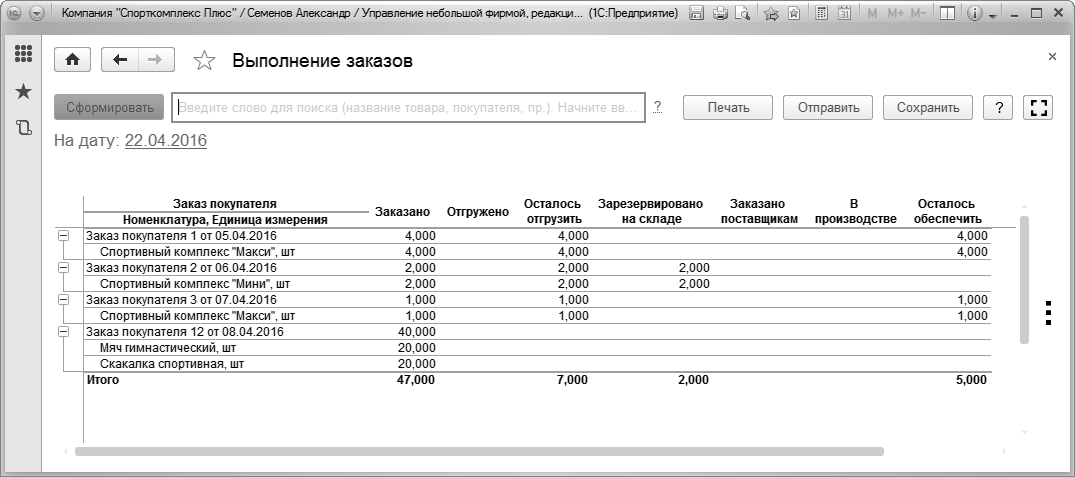The image size is (1075, 477).
Task: Select cell Спортивный комплекс "Мини", шт
Action: pyautogui.click(x=195, y=284)
